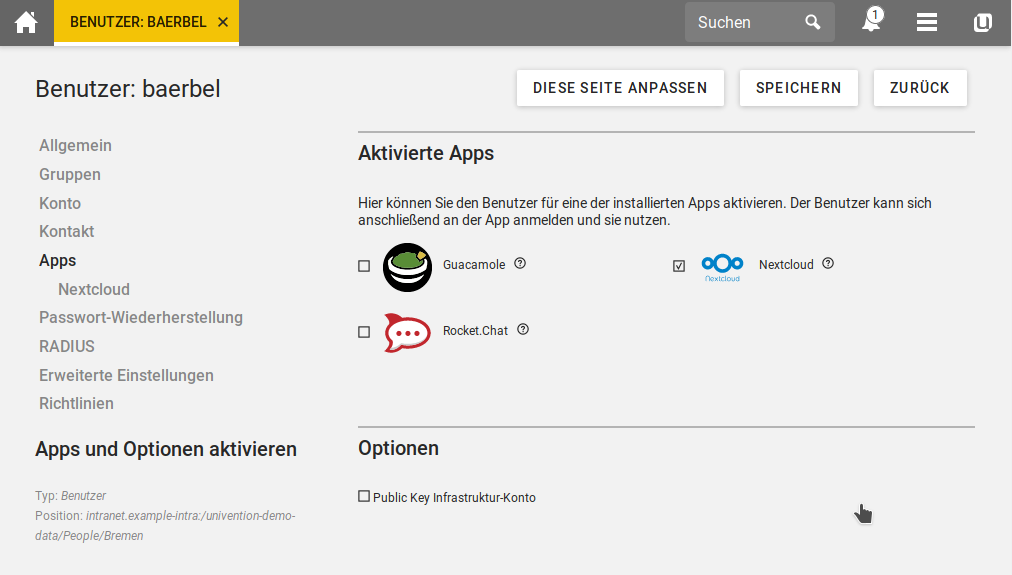Viewport: 1012px width, 575px height.
Task: Click the Univention user icon top right
Action: click(x=982, y=22)
